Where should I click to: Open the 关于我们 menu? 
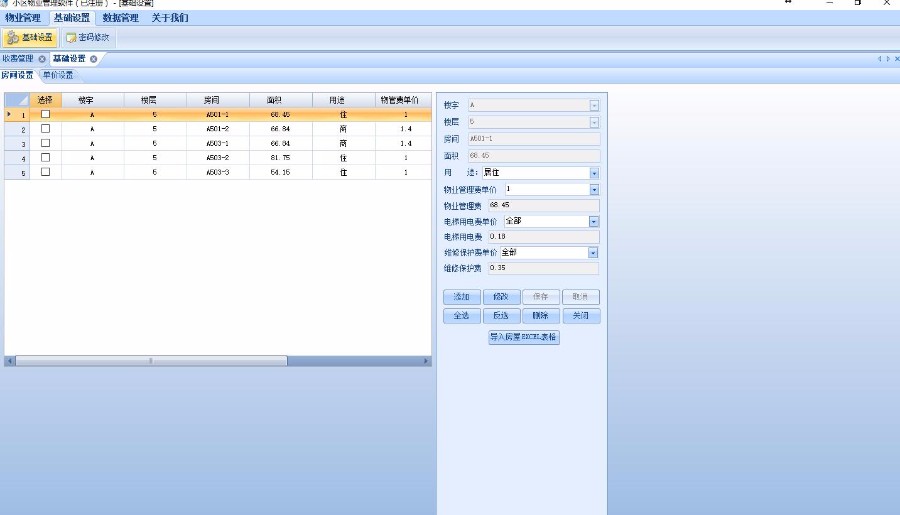coord(170,18)
